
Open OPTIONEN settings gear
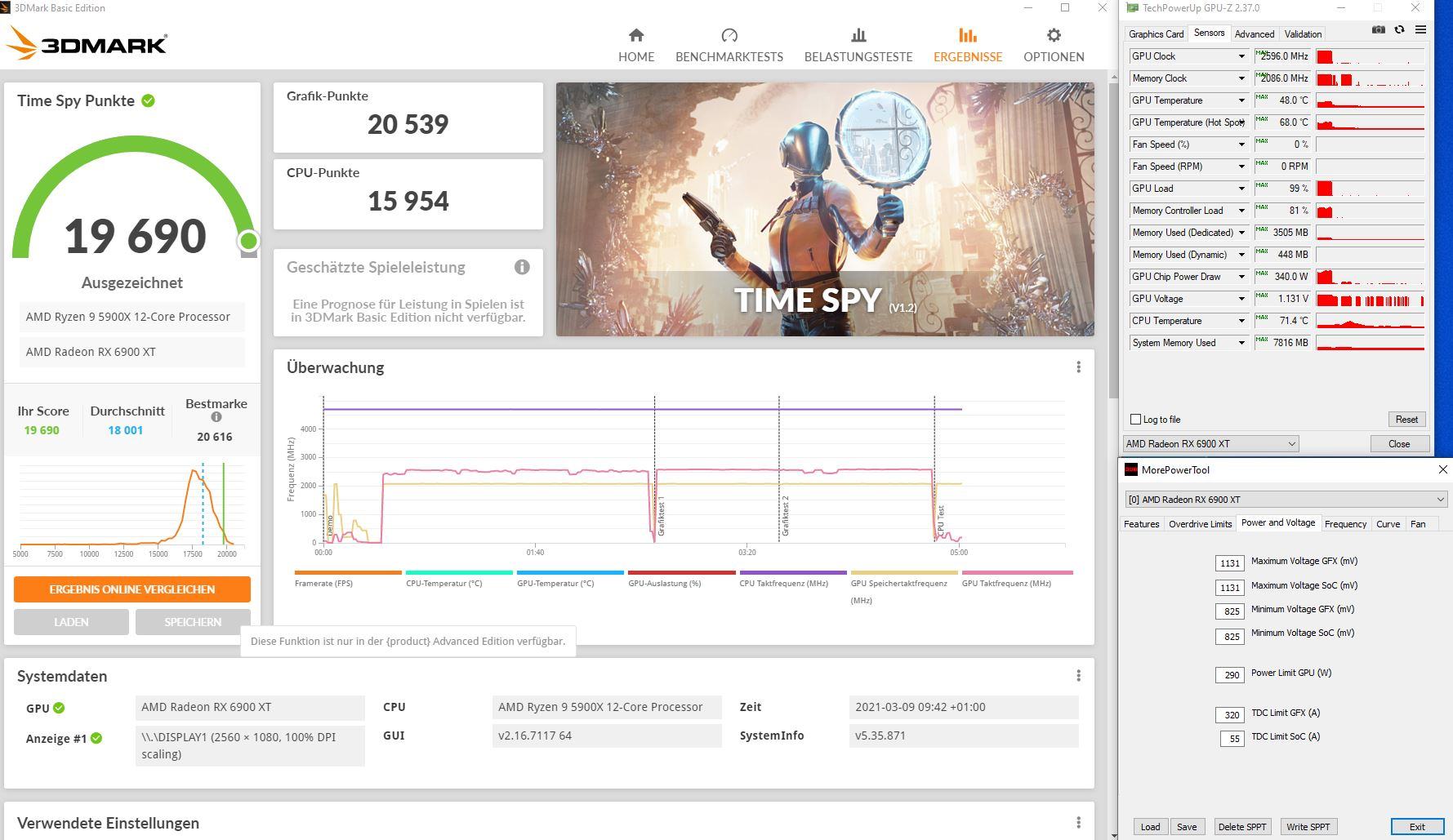(1054, 46)
